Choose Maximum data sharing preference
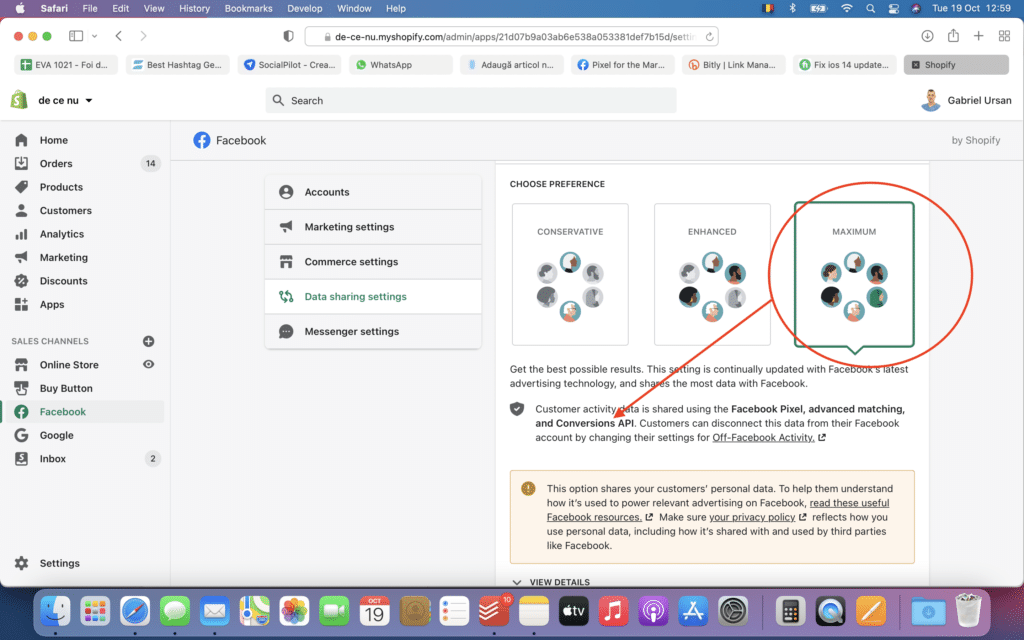 pos(854,274)
